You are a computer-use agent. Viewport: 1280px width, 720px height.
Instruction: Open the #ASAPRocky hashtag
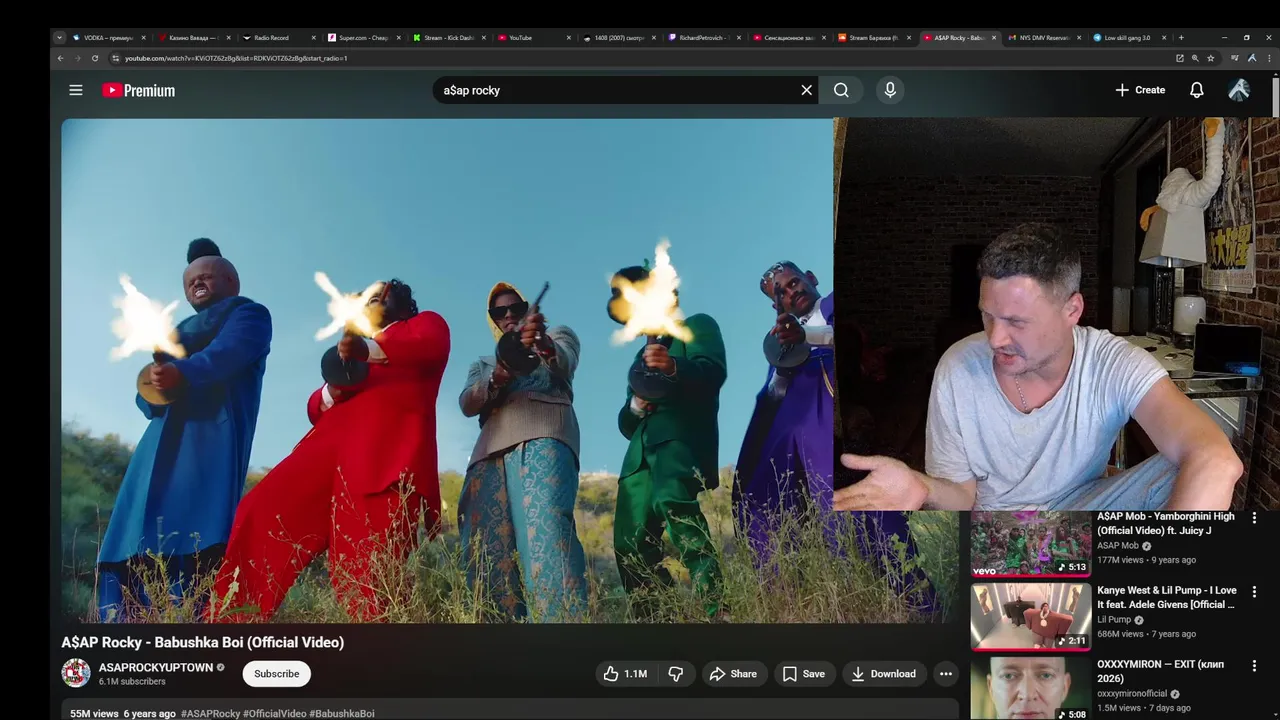click(211, 714)
